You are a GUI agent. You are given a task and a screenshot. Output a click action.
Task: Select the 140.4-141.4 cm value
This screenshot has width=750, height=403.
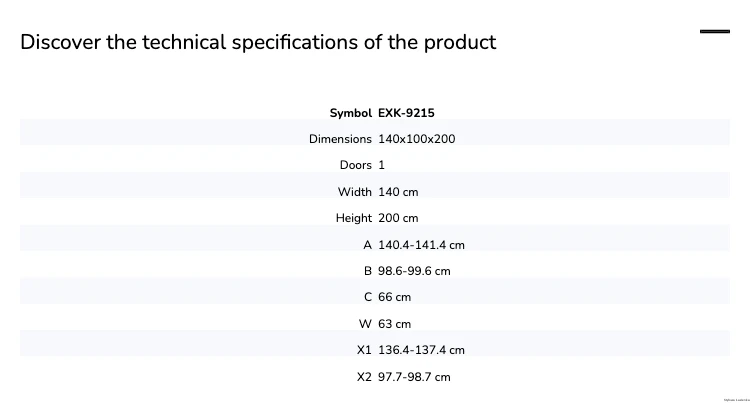tap(421, 245)
